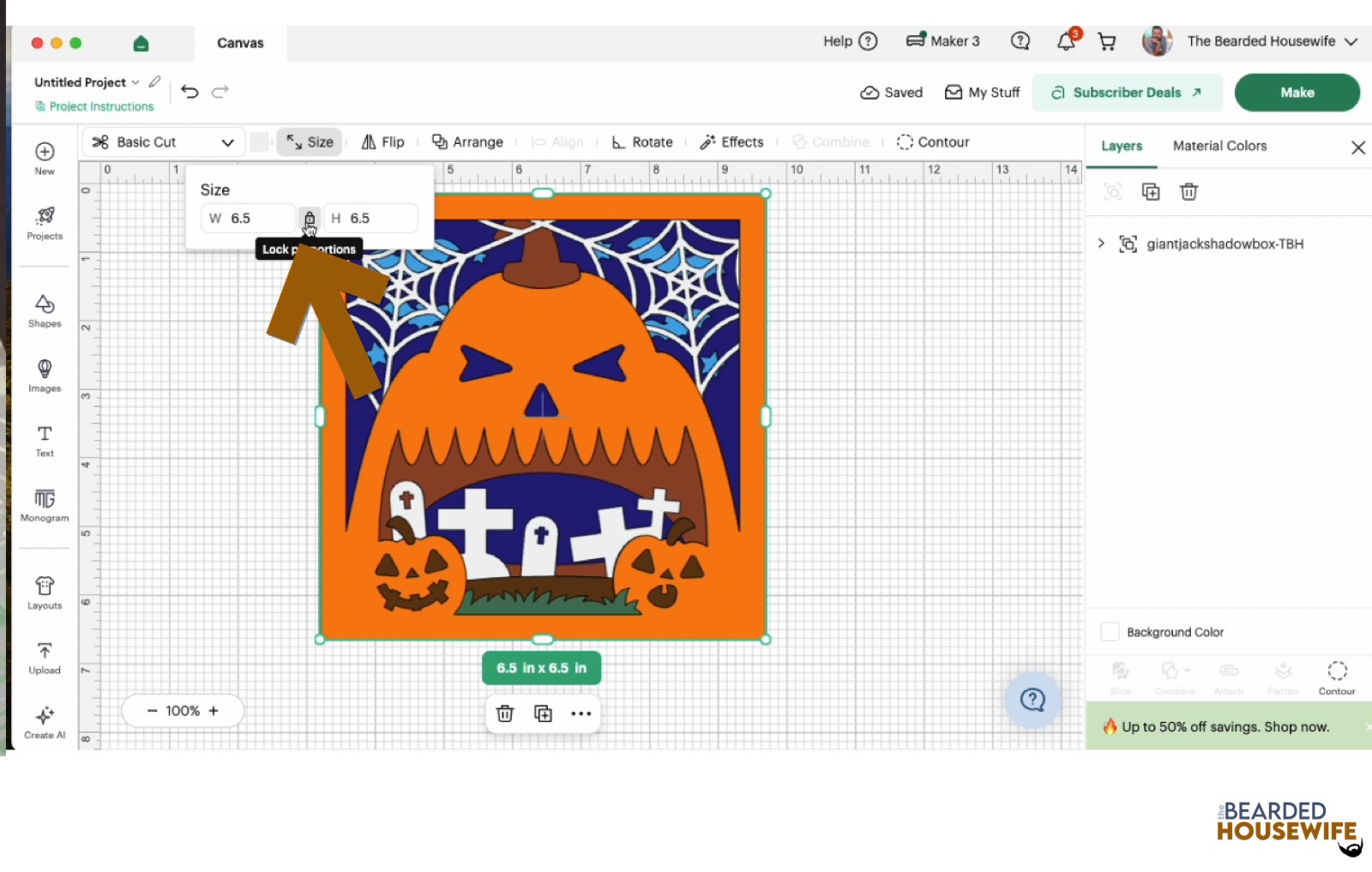Duplicate layer from Layers panel toolbar
Image resolution: width=1372 pixels, height=872 pixels.
[1151, 192]
